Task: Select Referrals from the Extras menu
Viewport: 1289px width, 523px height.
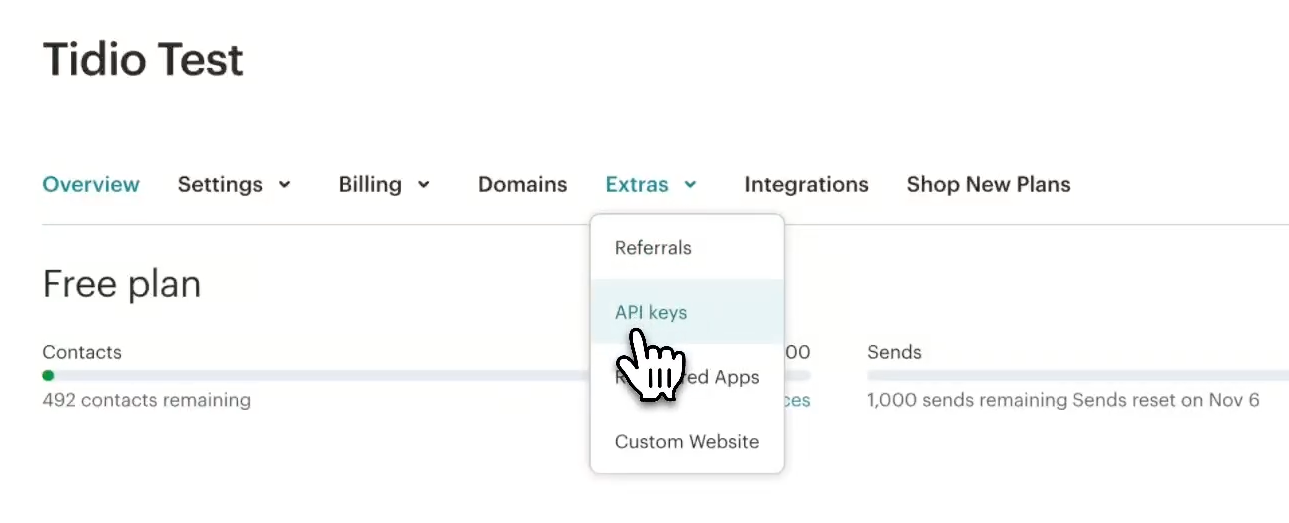Action: pos(653,248)
